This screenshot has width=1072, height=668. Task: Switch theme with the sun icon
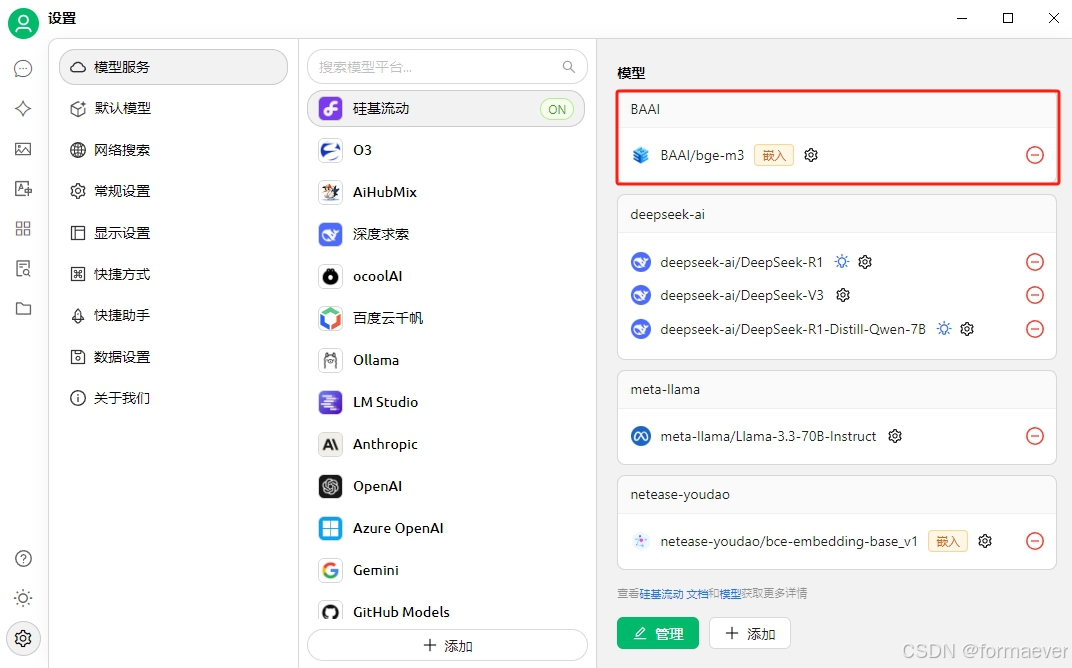point(23,598)
